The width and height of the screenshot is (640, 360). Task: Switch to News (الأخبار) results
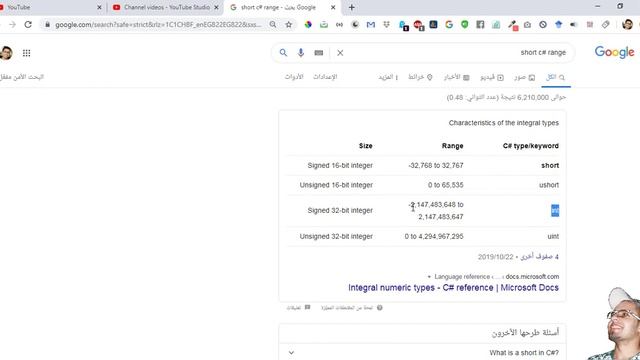[x=457, y=77]
